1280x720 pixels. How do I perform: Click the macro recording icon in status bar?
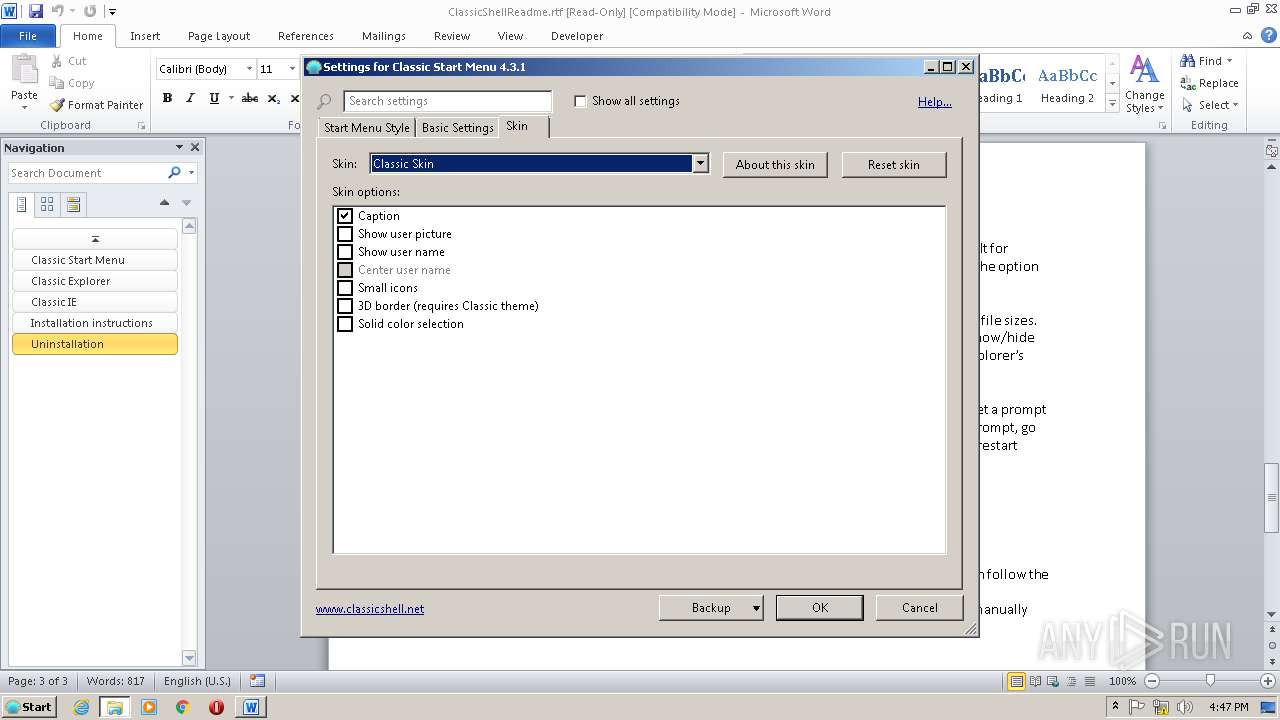point(257,681)
